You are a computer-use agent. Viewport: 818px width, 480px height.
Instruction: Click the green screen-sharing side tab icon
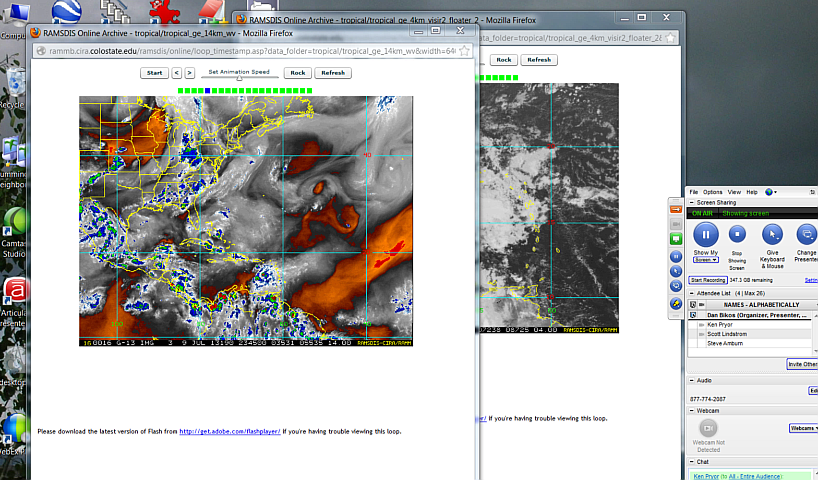676,240
